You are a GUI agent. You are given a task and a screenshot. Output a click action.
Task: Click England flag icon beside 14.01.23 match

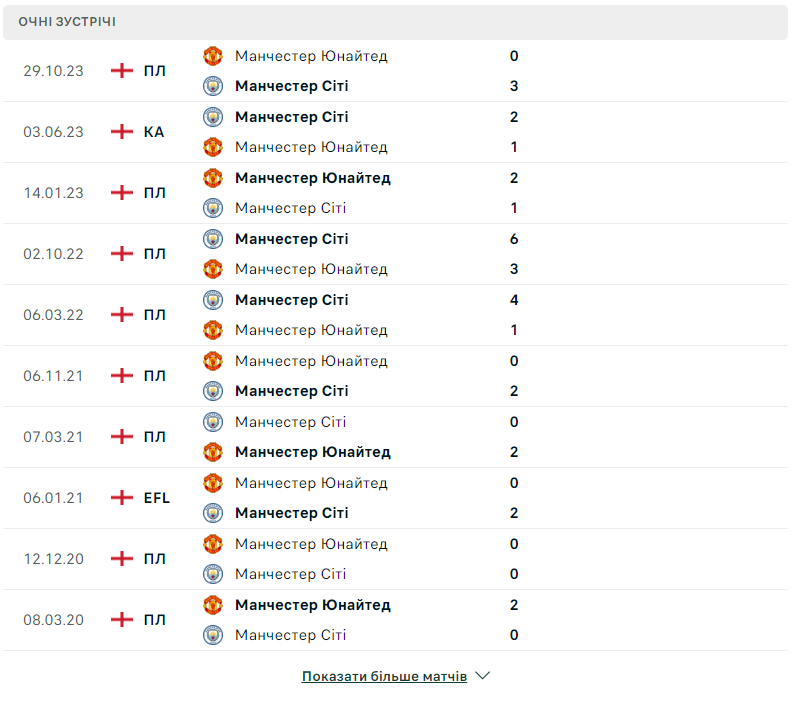[x=122, y=193]
